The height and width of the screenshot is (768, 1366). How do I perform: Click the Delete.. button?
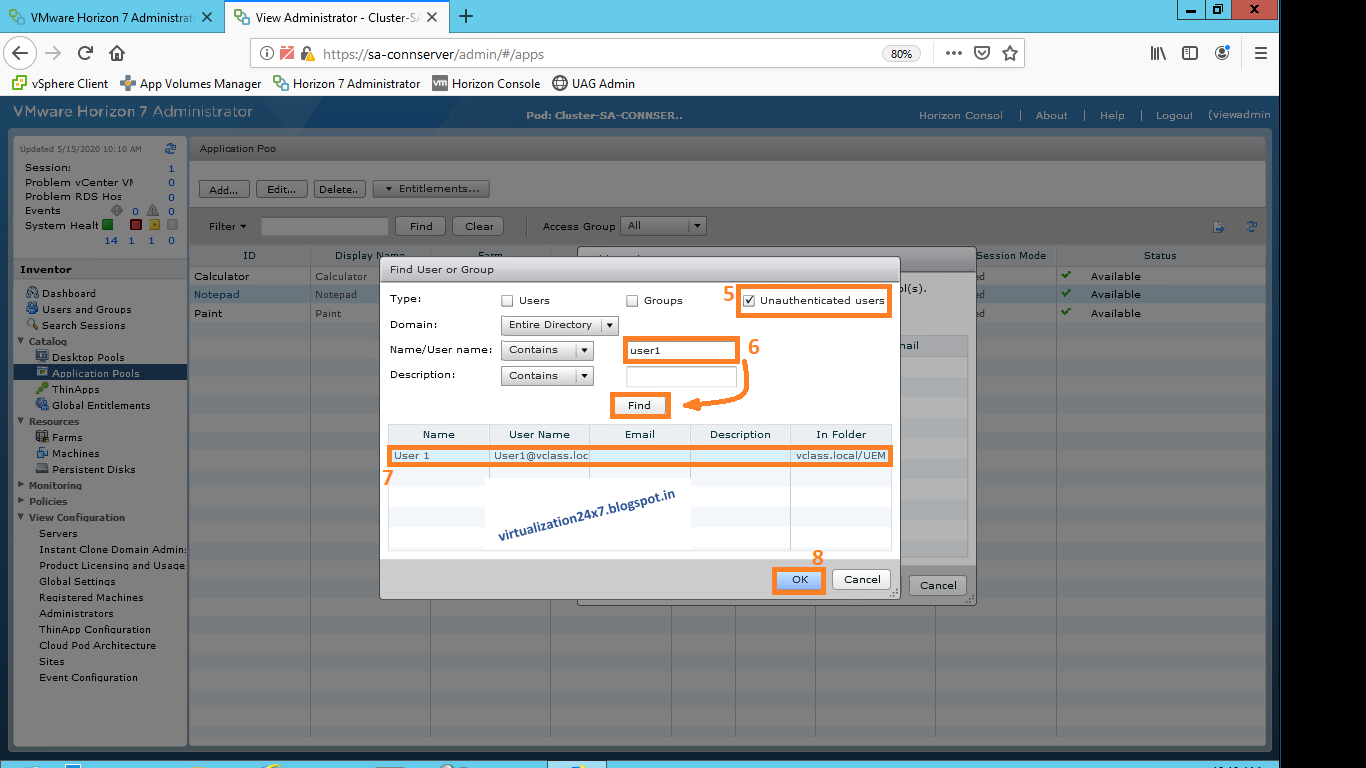point(339,188)
